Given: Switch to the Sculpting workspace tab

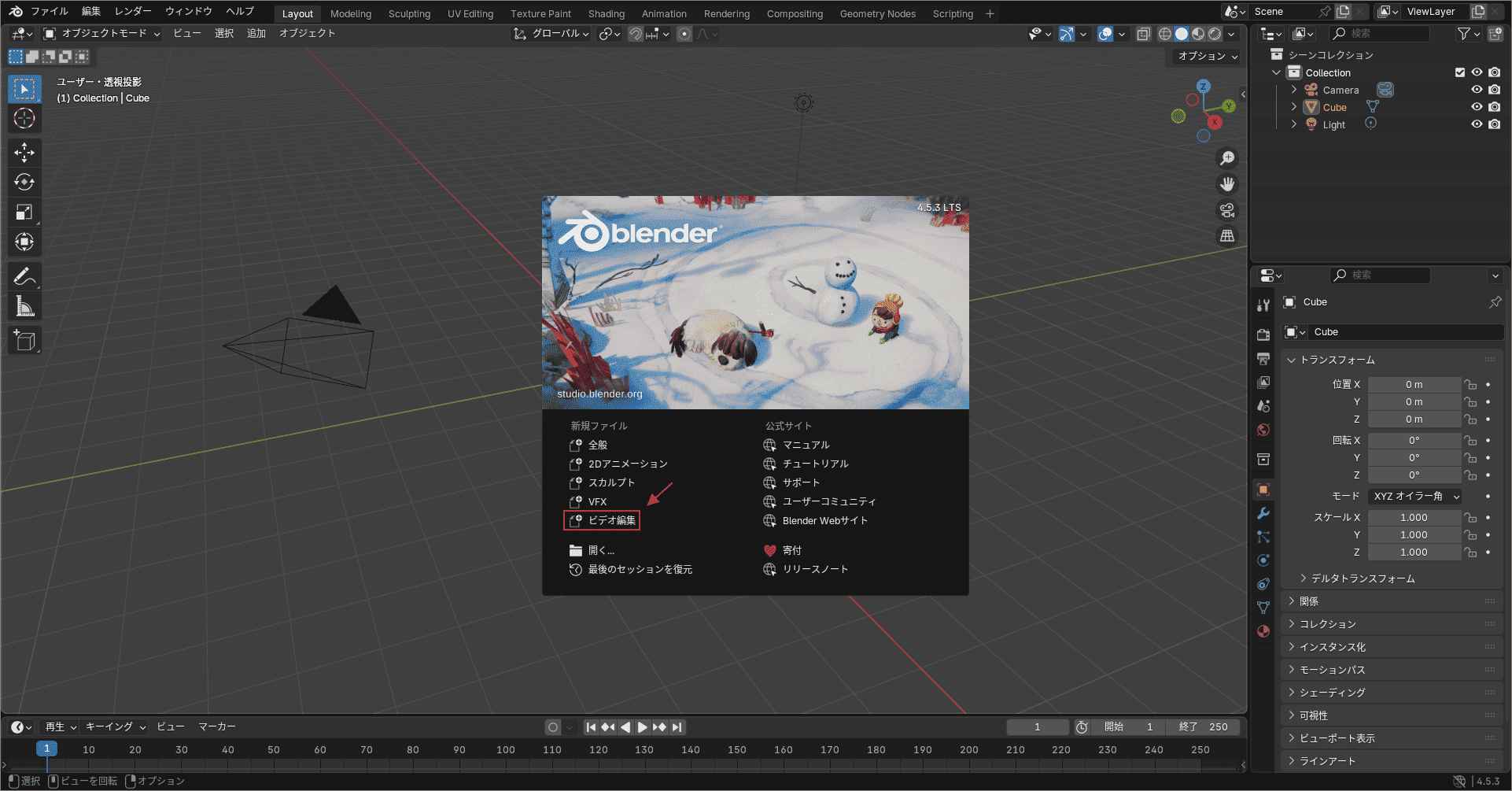Looking at the screenshot, I should pyautogui.click(x=409, y=13).
